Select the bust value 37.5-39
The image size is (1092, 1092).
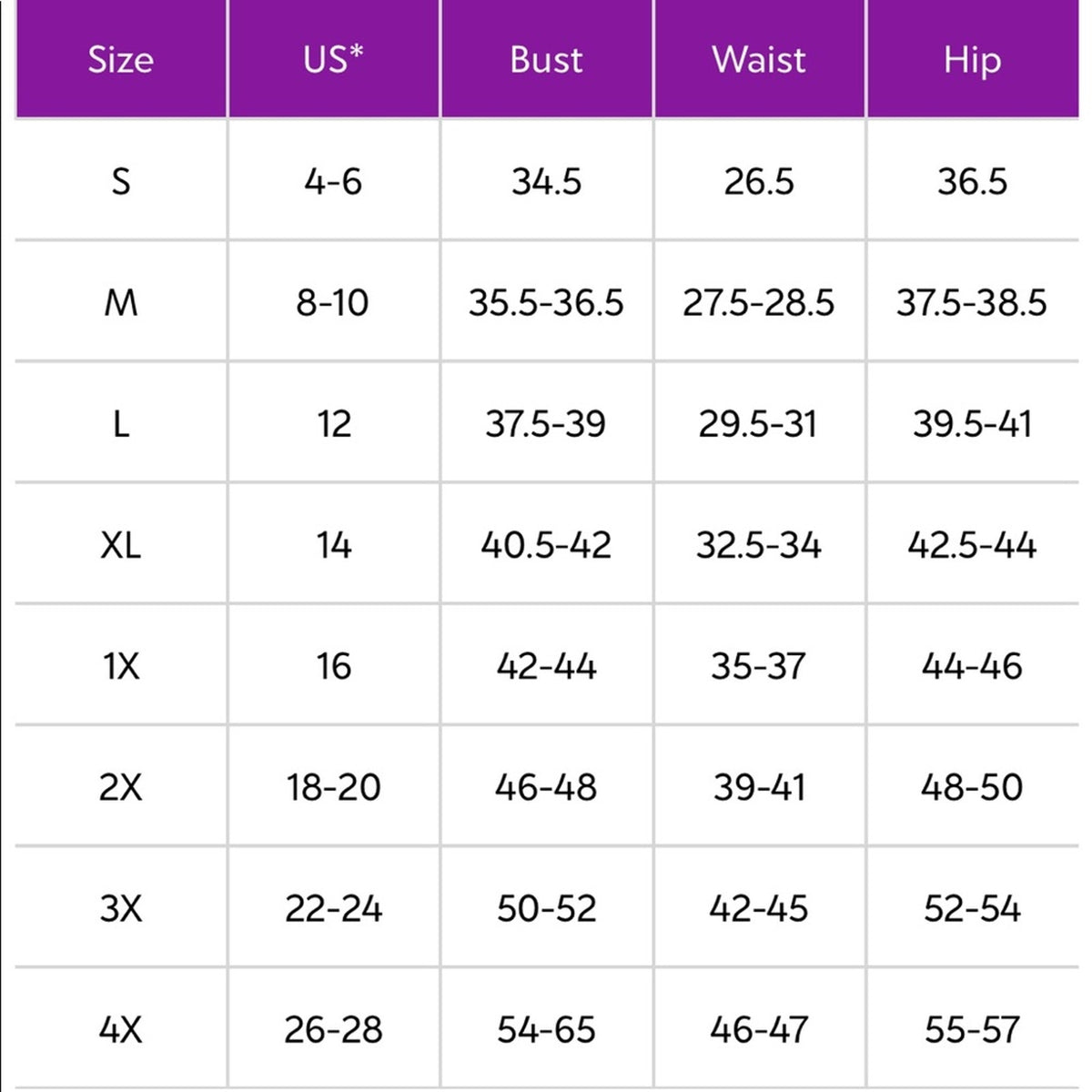546,423
